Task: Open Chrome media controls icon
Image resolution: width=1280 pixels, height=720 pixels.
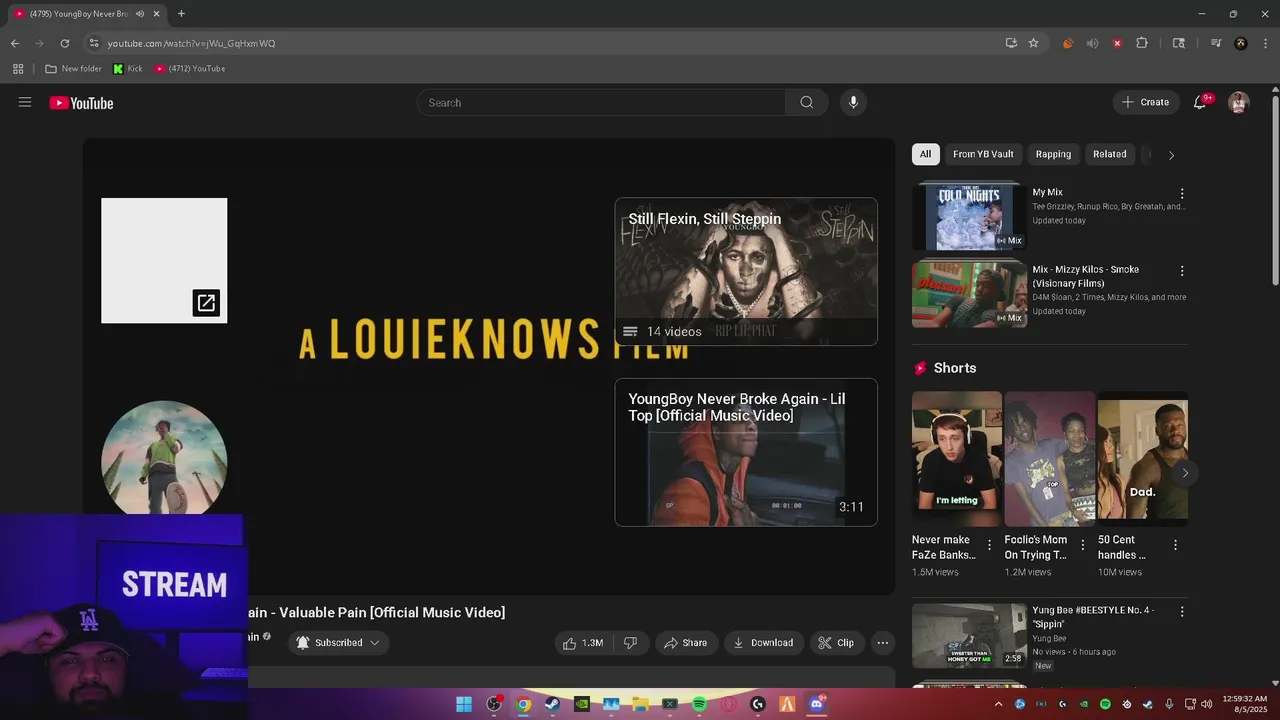Action: tap(1216, 43)
